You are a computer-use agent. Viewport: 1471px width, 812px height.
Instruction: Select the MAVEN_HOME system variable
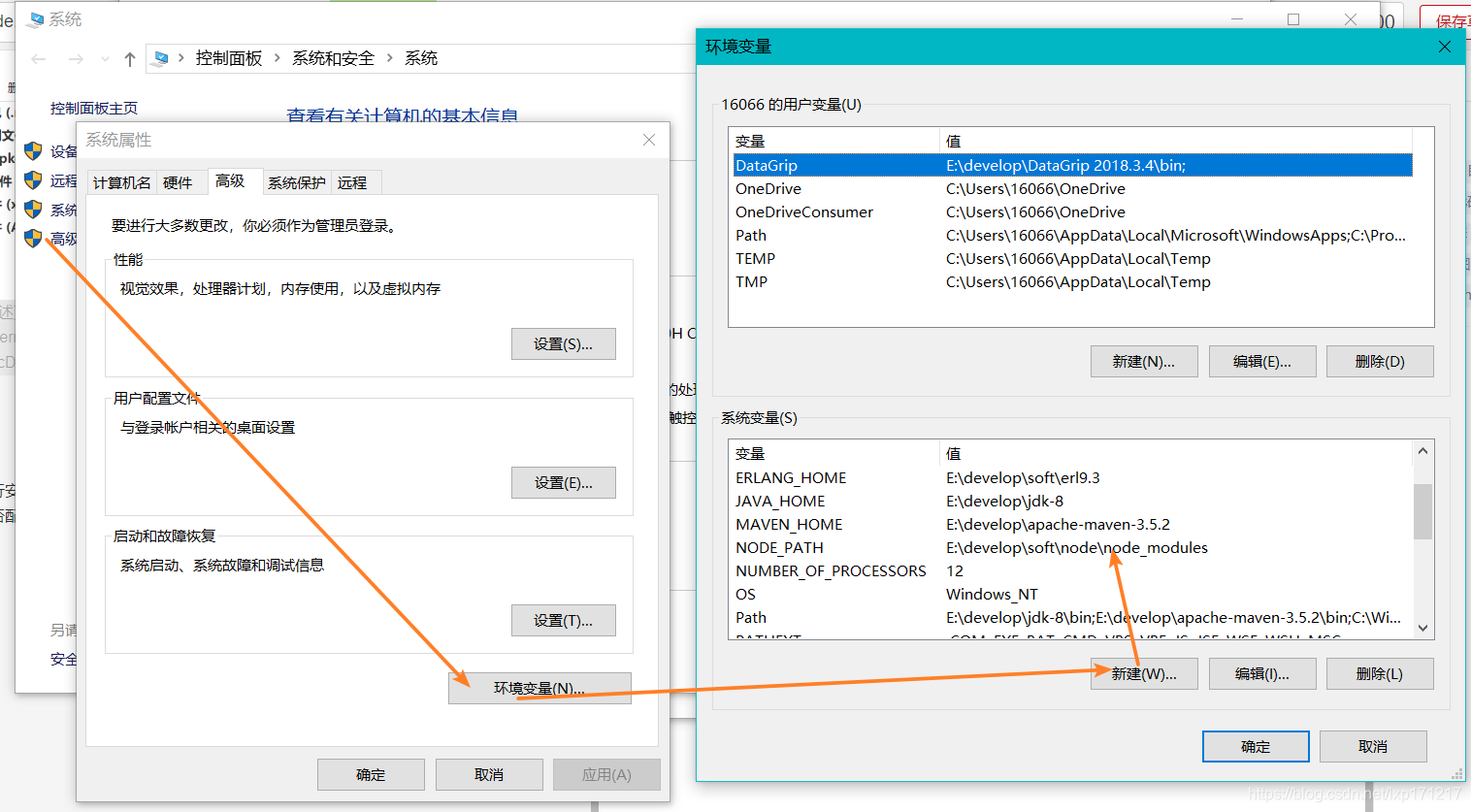click(1072, 525)
